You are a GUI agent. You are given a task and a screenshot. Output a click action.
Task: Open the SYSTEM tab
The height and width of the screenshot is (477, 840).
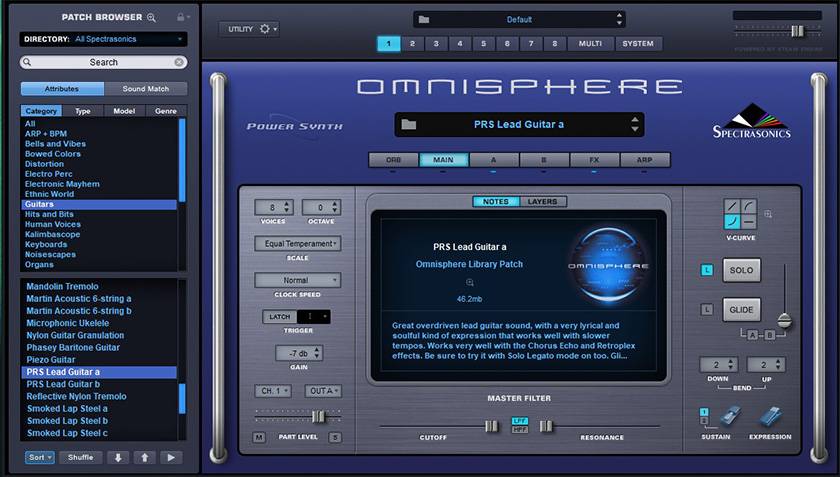coord(638,44)
